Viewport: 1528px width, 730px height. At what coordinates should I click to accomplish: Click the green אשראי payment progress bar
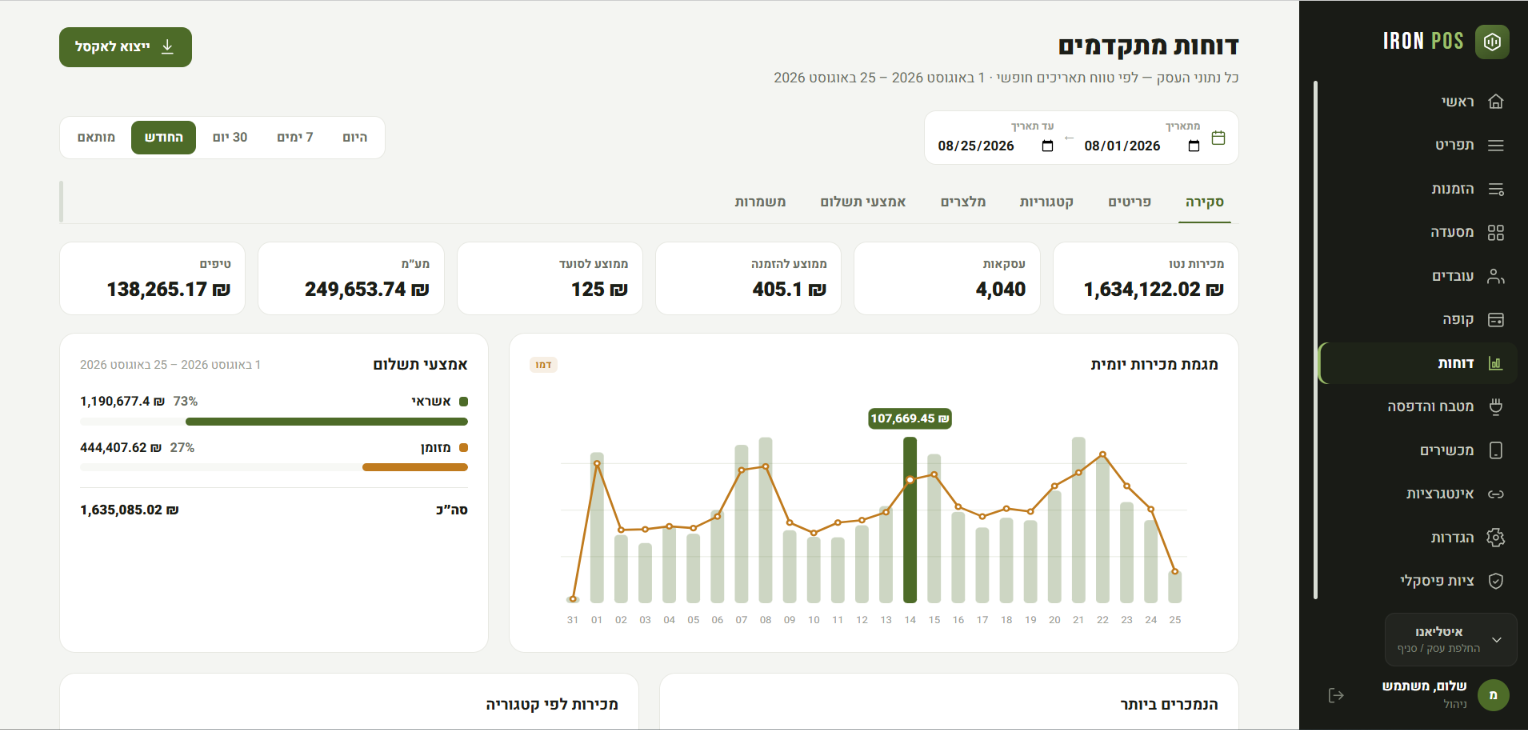(326, 421)
